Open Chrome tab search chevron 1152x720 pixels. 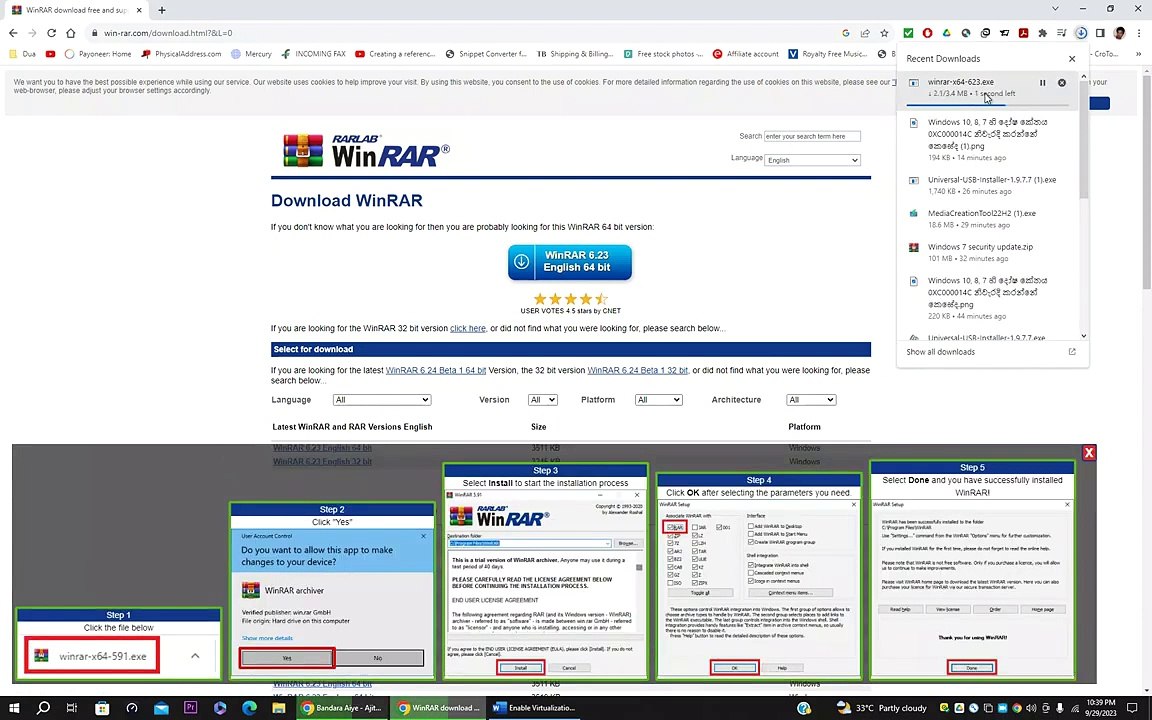pyautogui.click(x=1055, y=10)
